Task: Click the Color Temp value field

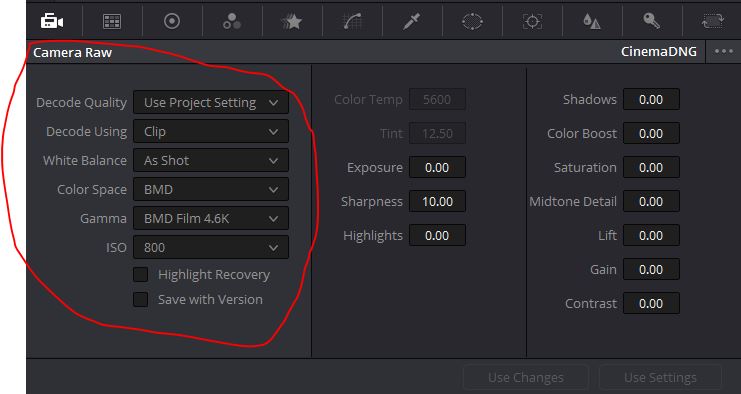Action: pyautogui.click(x=437, y=100)
